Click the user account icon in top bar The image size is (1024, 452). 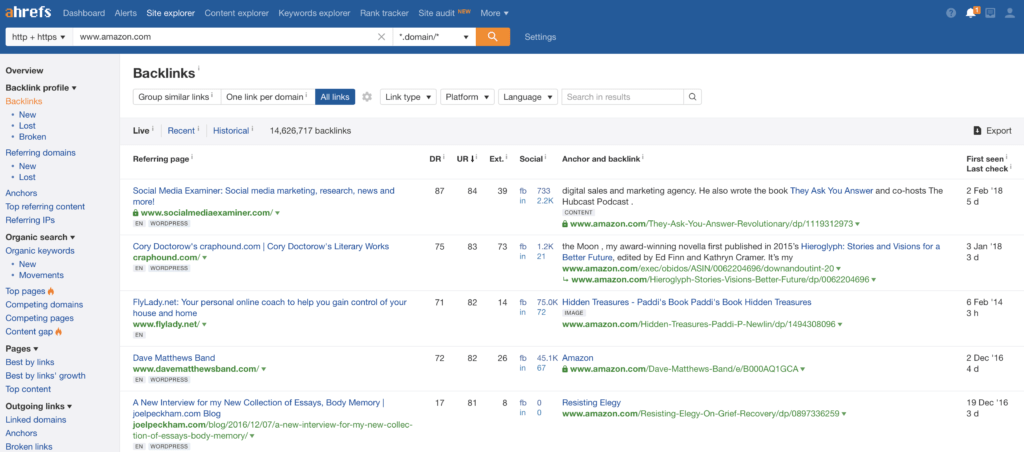click(1010, 13)
